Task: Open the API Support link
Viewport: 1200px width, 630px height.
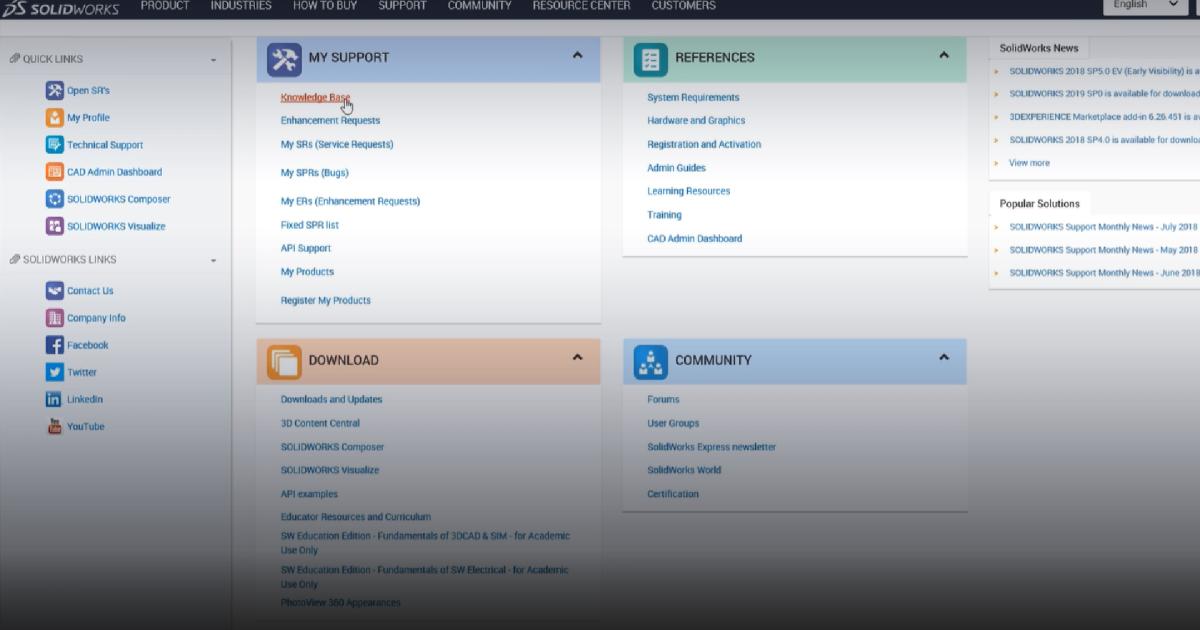Action: click(305, 248)
